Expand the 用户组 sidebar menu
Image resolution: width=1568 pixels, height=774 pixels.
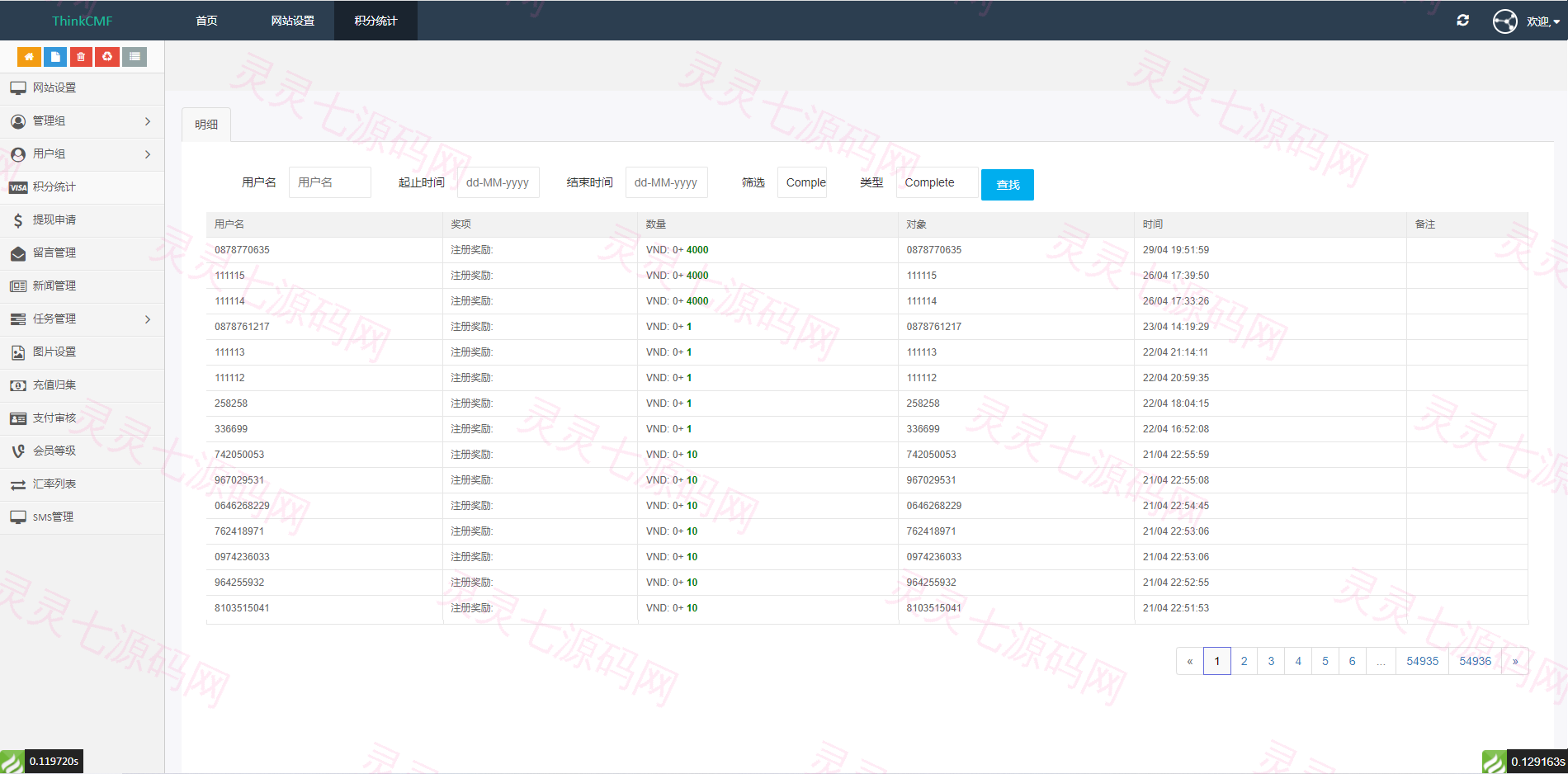click(82, 154)
